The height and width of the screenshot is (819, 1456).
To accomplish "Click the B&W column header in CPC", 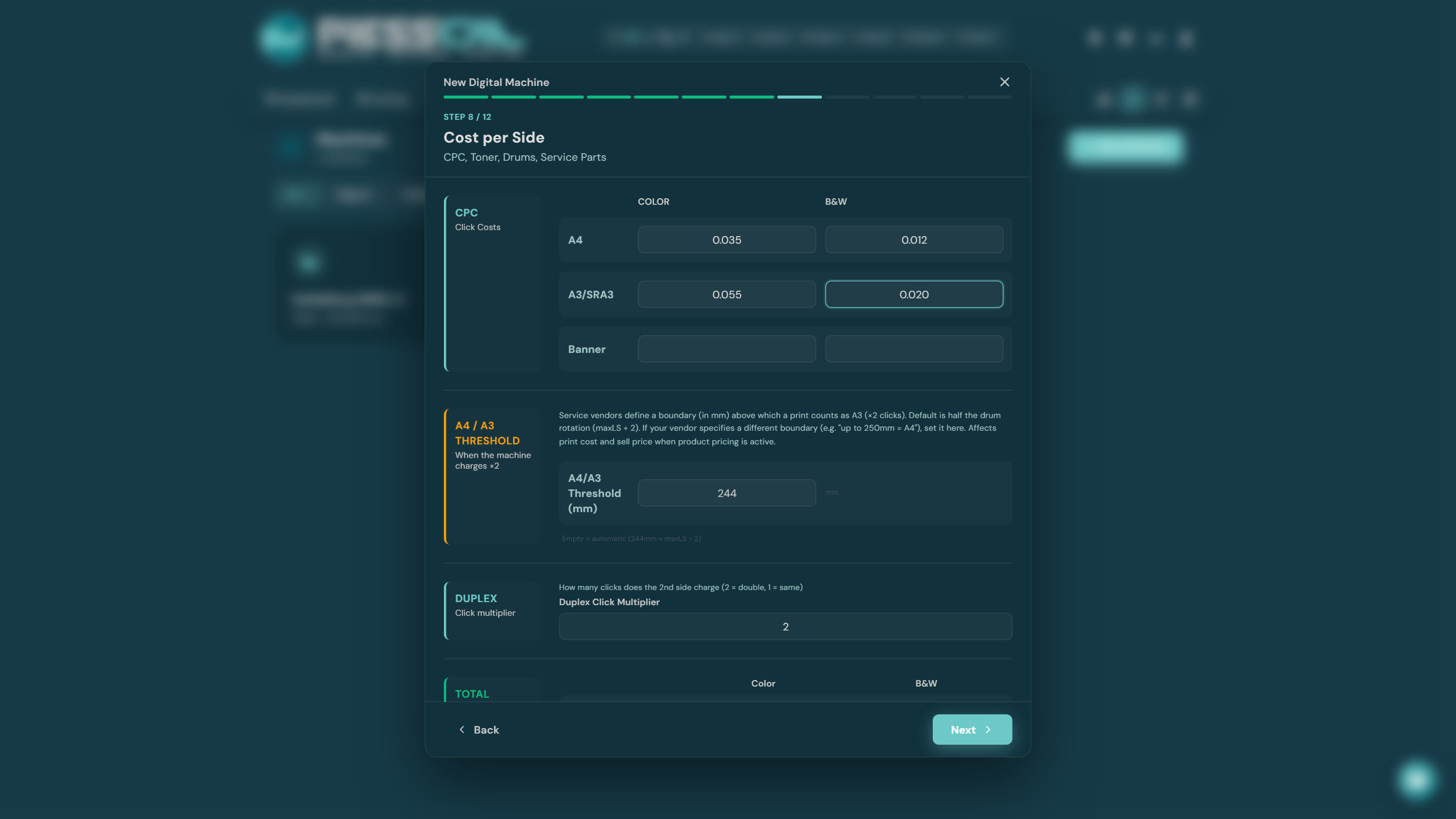I will tap(835, 202).
